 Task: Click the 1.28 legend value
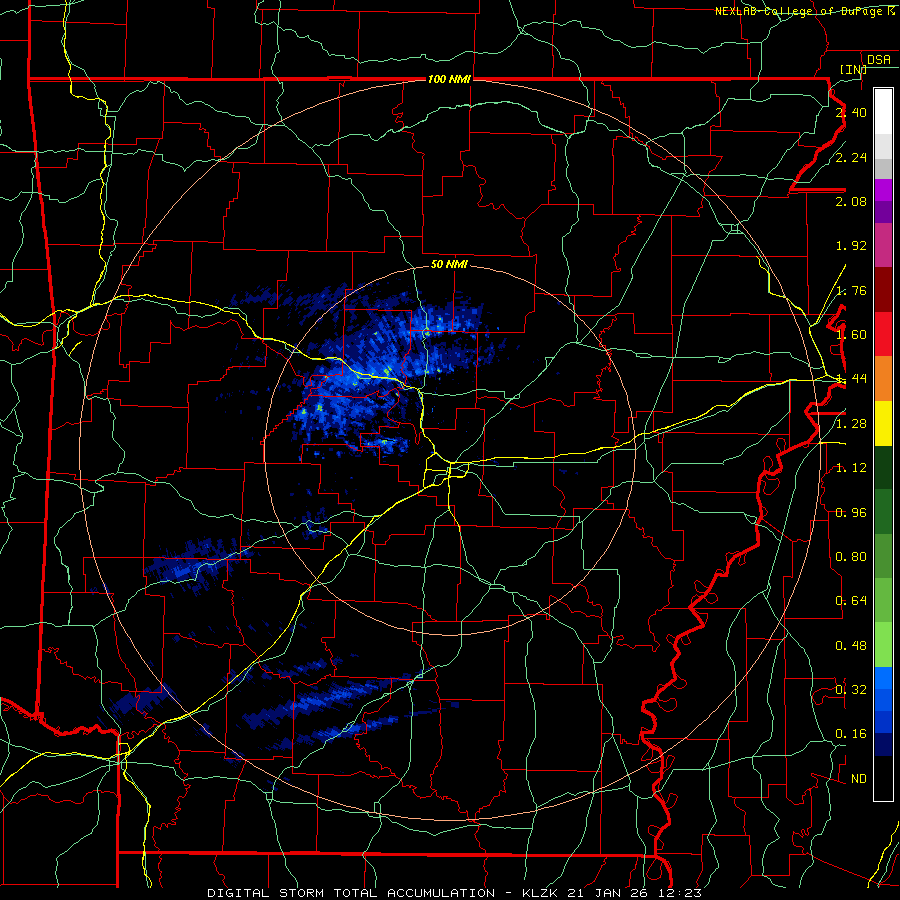click(x=851, y=424)
